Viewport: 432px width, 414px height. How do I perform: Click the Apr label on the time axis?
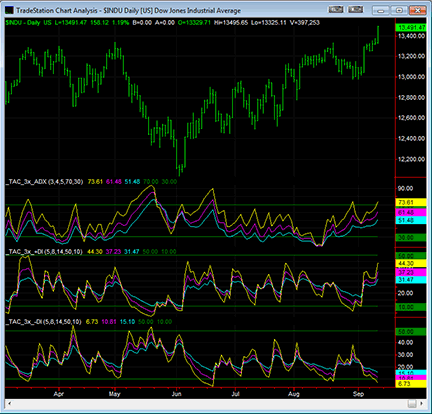[x=59, y=394]
